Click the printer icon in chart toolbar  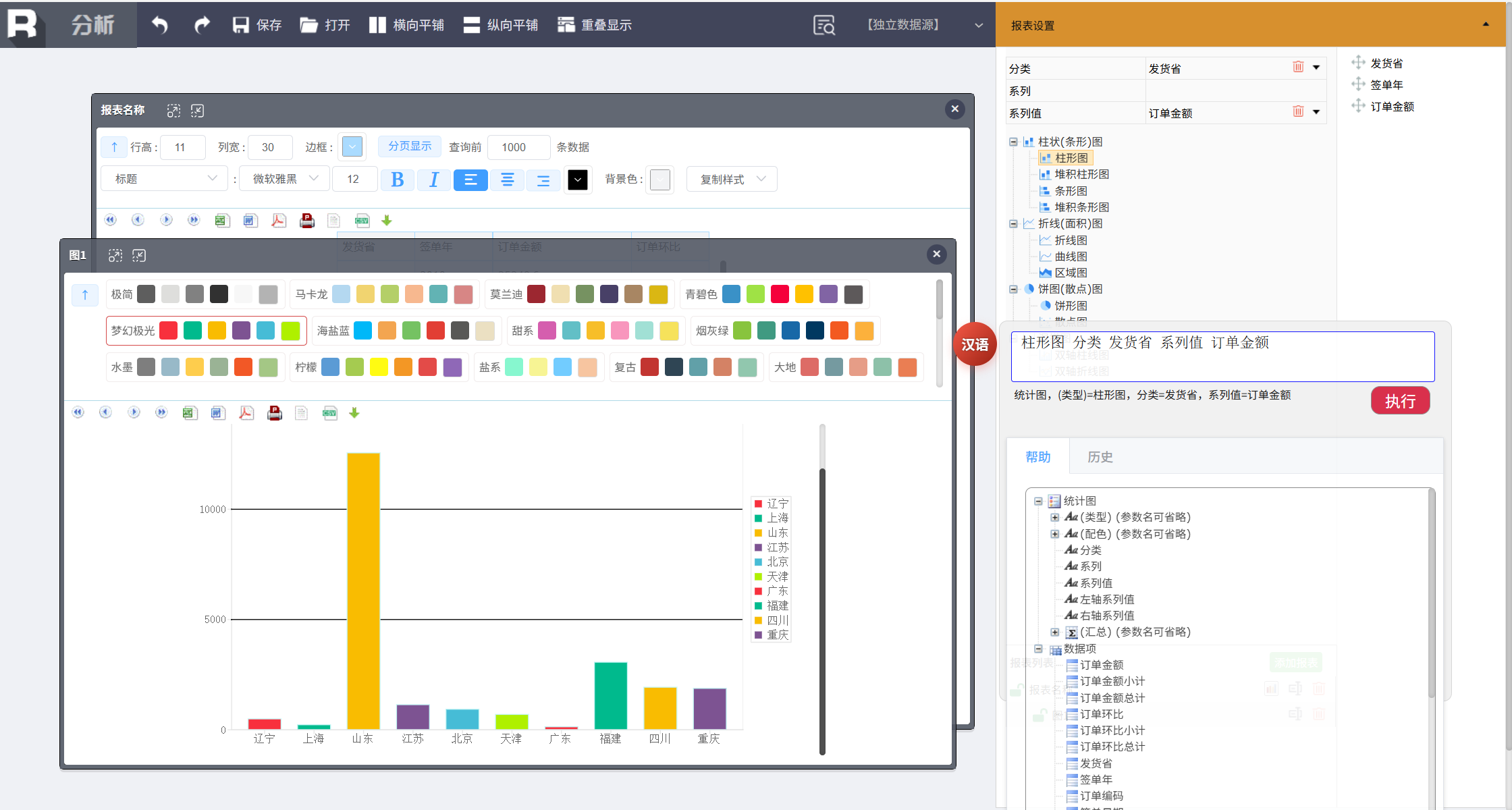pyautogui.click(x=275, y=413)
